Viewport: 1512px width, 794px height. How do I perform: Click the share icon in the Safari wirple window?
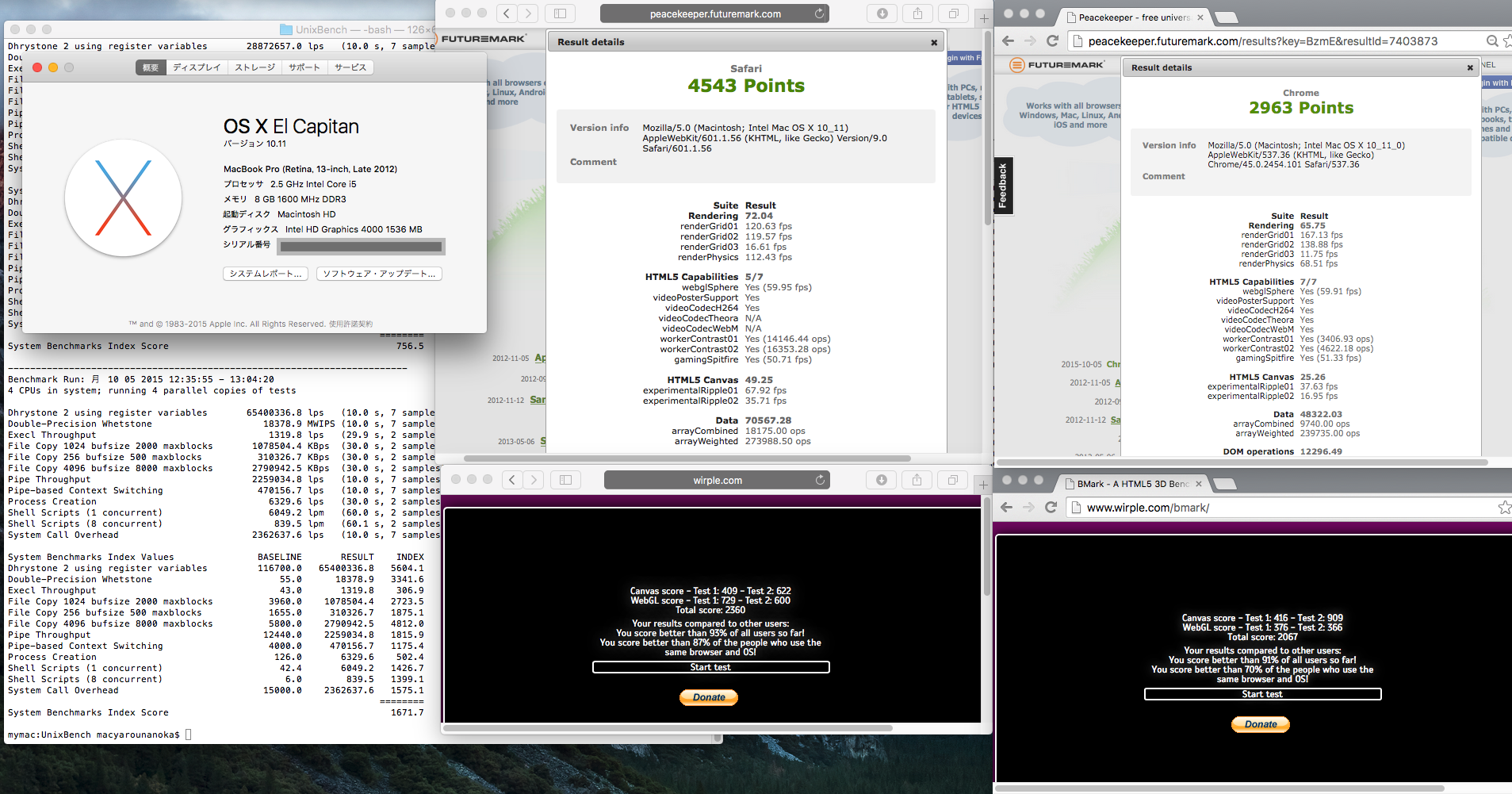pyautogui.click(x=917, y=480)
